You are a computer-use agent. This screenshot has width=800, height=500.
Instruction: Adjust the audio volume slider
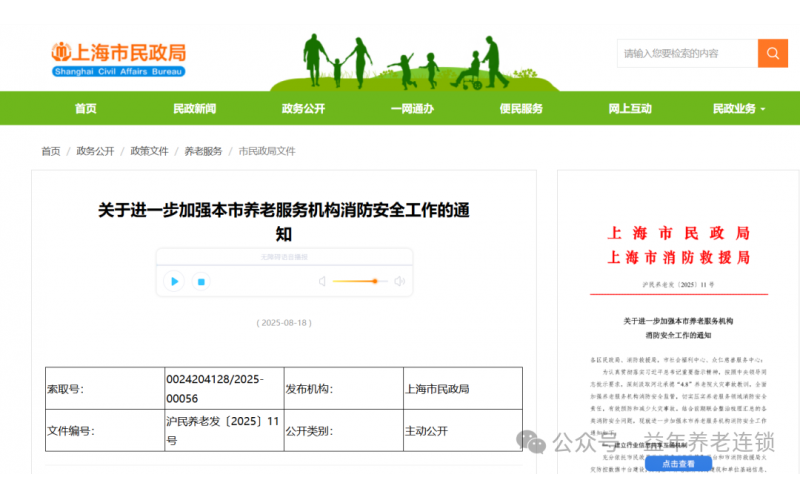click(360, 281)
